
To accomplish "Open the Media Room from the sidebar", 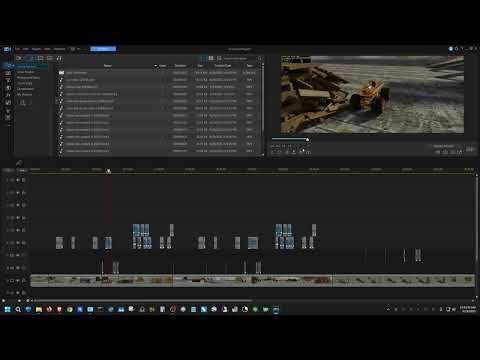I will pos(8,66).
